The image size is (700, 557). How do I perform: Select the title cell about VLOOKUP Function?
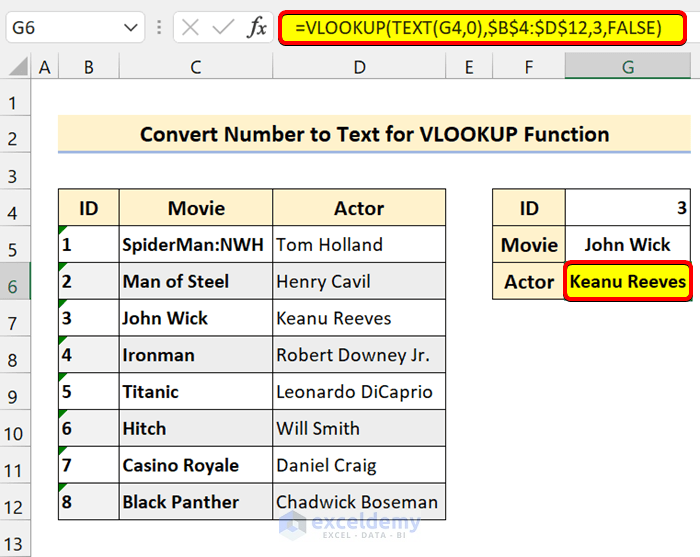coord(374,134)
